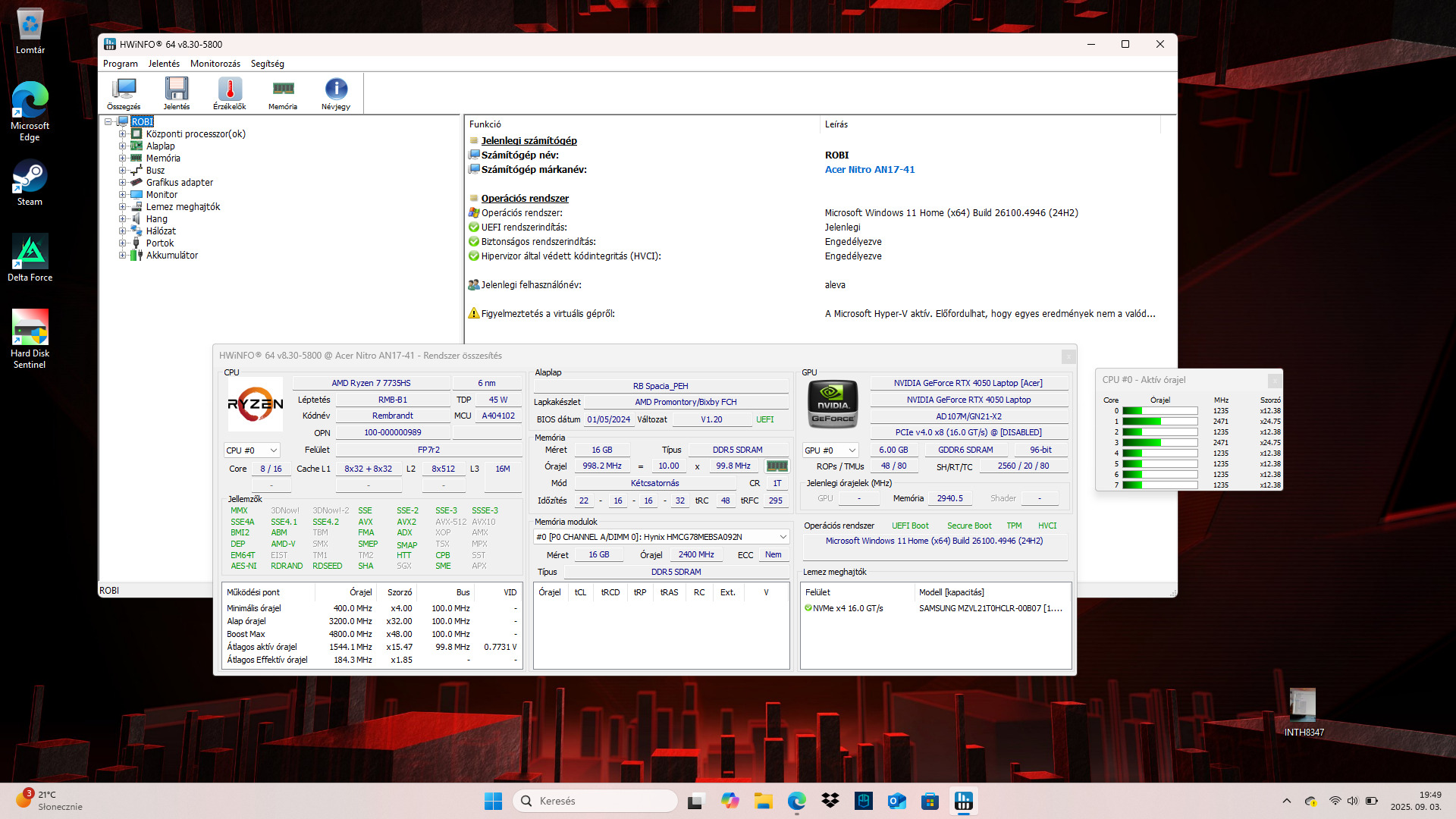Open the Program menu
Screen dimensions: 1456x819
coord(120,64)
